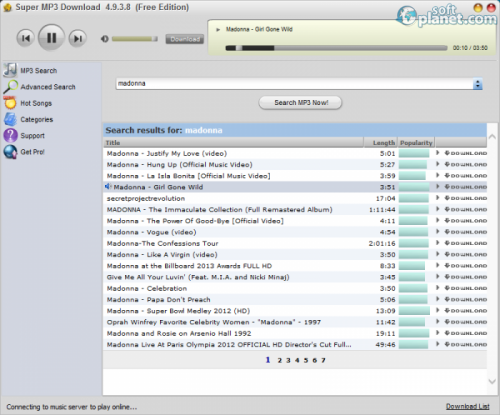Focus the search field containing madonna

click(x=294, y=84)
